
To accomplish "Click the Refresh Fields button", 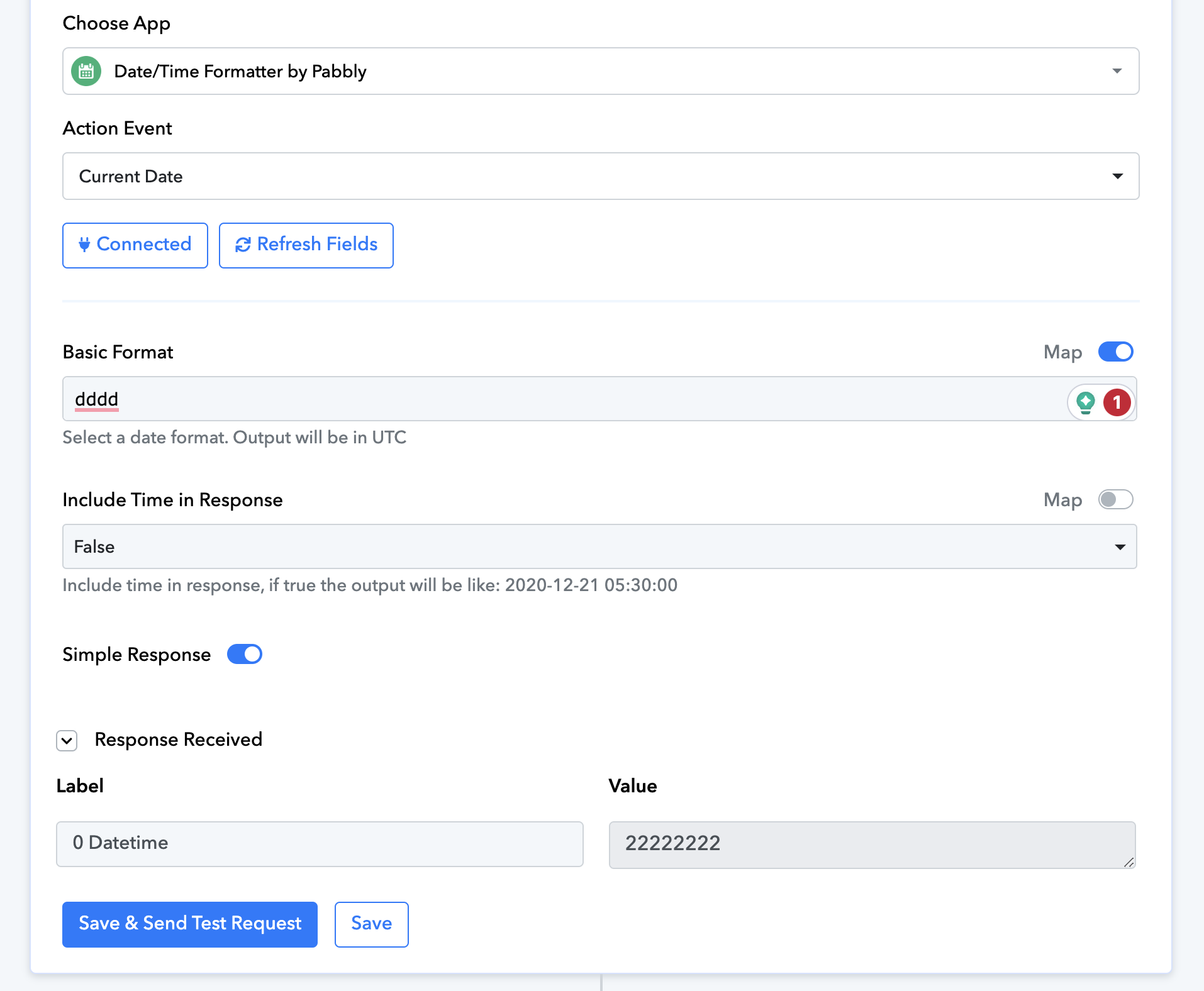I will pos(306,245).
